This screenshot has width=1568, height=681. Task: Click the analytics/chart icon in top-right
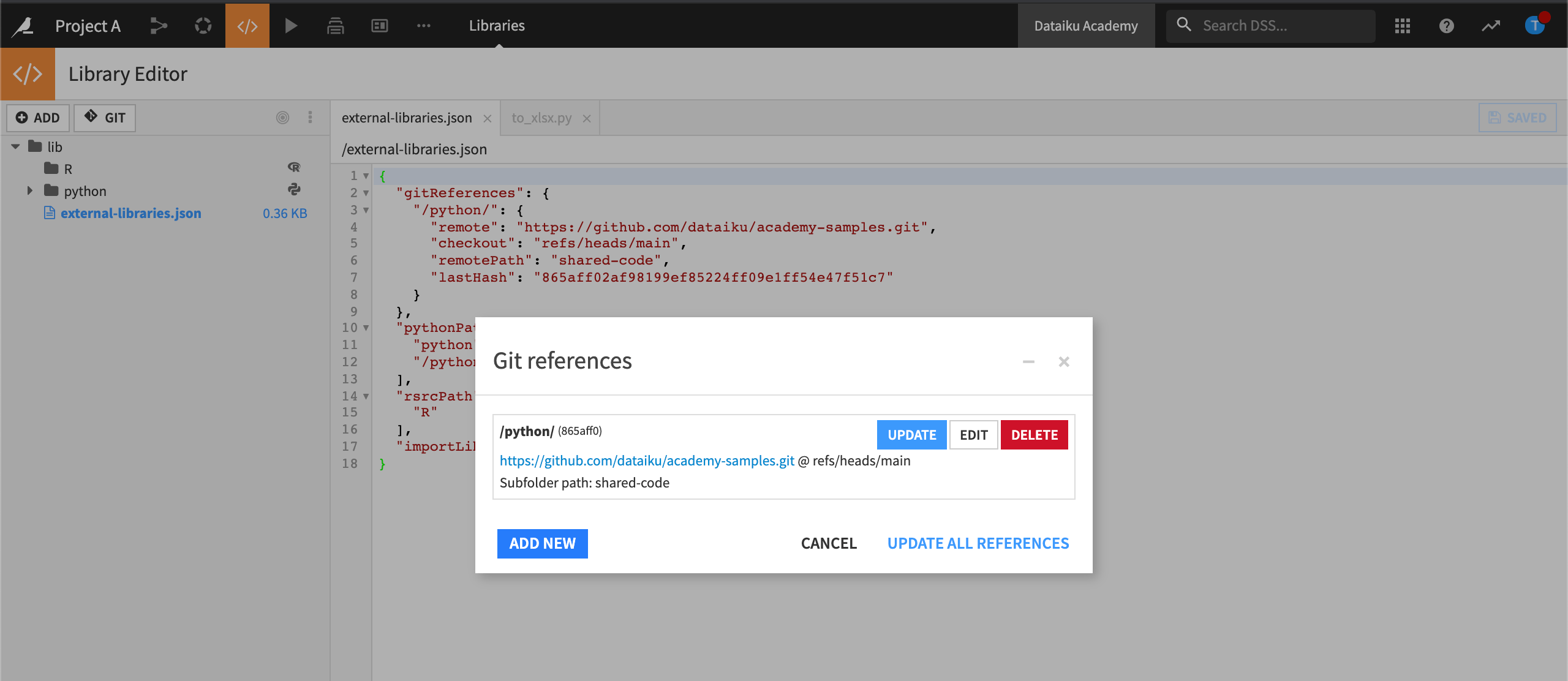(1490, 25)
